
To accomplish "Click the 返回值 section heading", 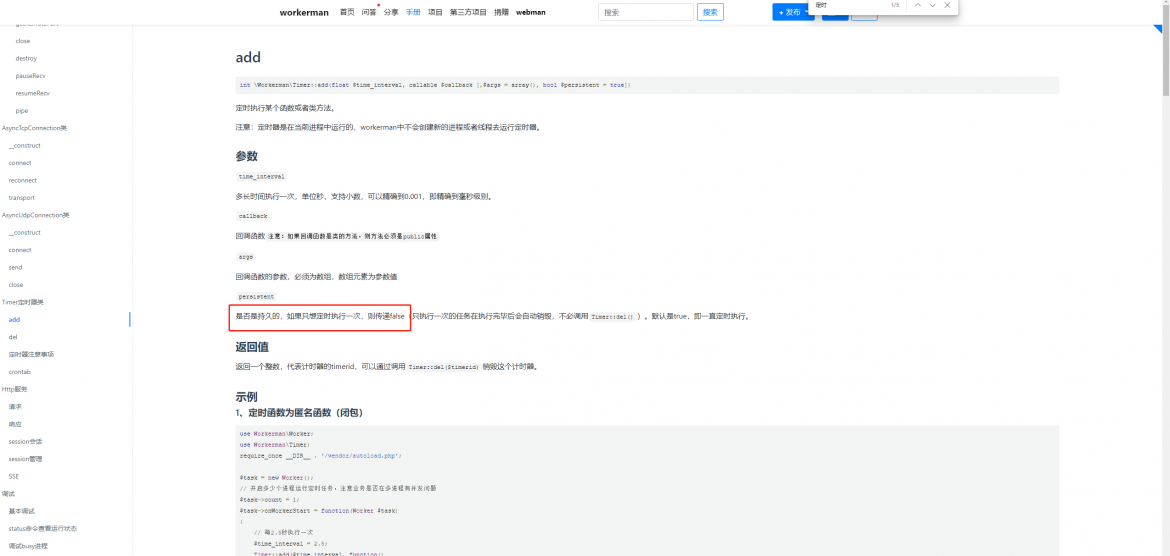I will point(251,347).
